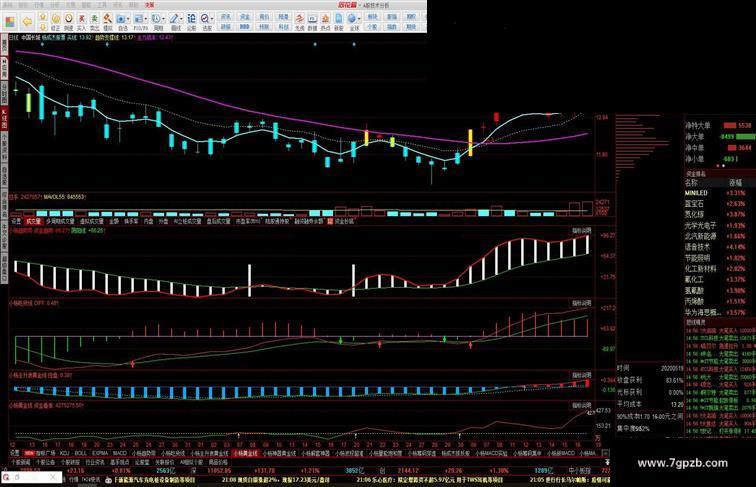The width and height of the screenshot is (756, 487).
Task: Click the 数据 data icon
Action: point(312,21)
